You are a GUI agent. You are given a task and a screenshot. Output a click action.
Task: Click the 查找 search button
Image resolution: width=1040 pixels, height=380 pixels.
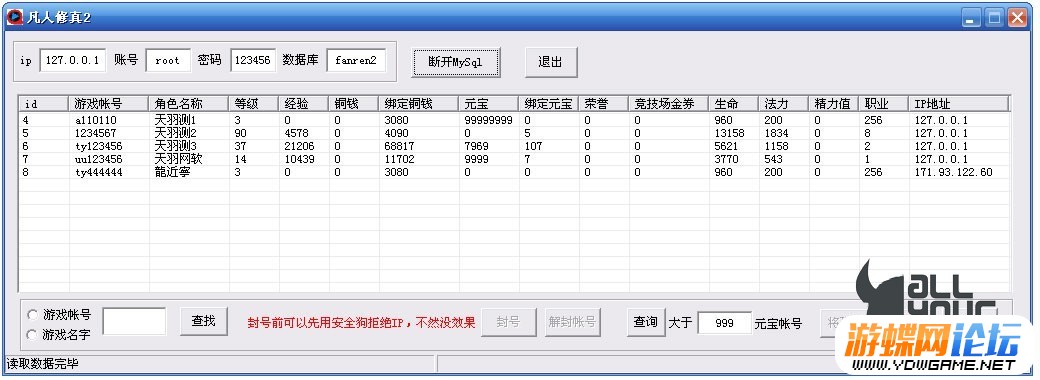[204, 322]
